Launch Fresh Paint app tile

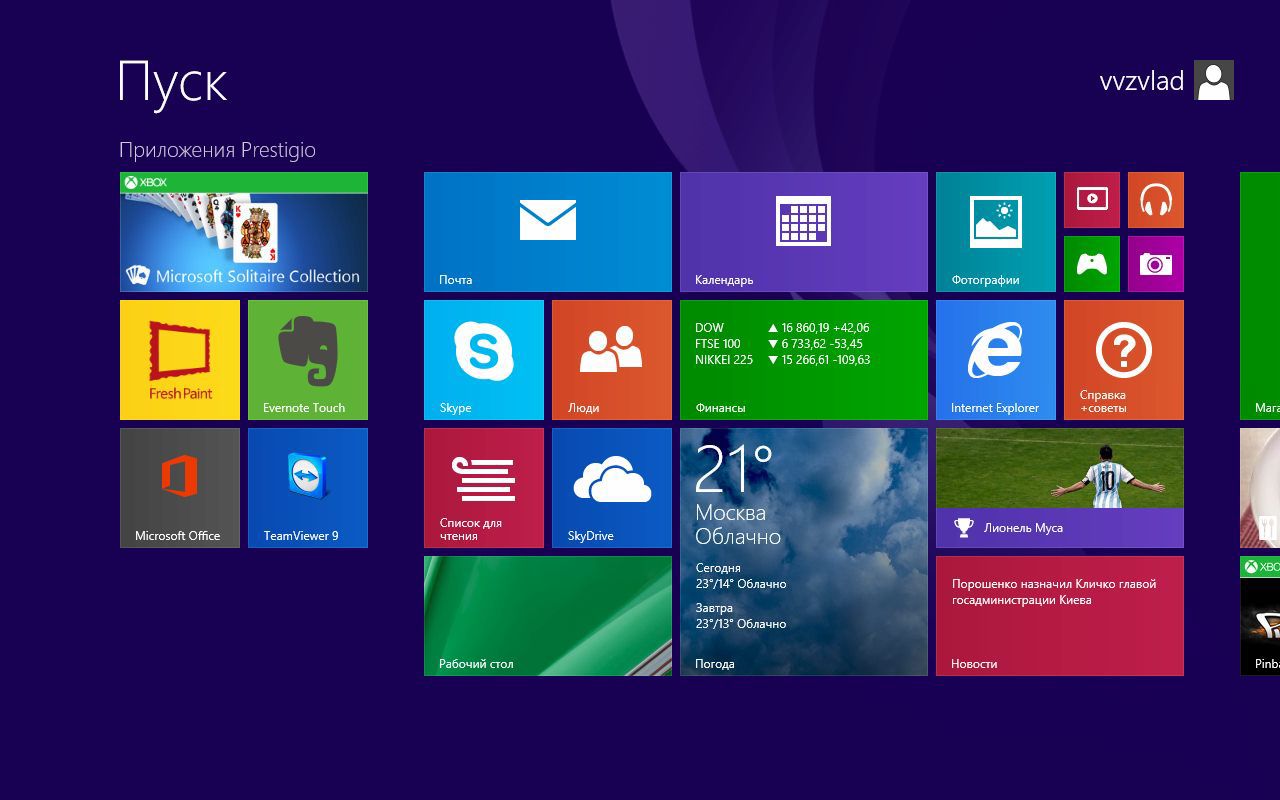tap(180, 360)
